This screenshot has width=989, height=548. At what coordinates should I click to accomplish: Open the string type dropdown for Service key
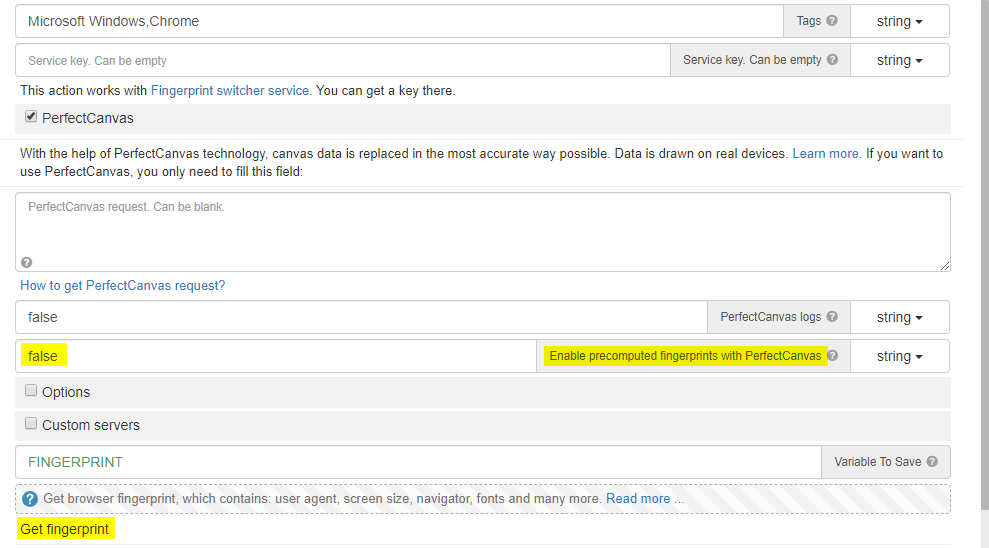coord(899,61)
